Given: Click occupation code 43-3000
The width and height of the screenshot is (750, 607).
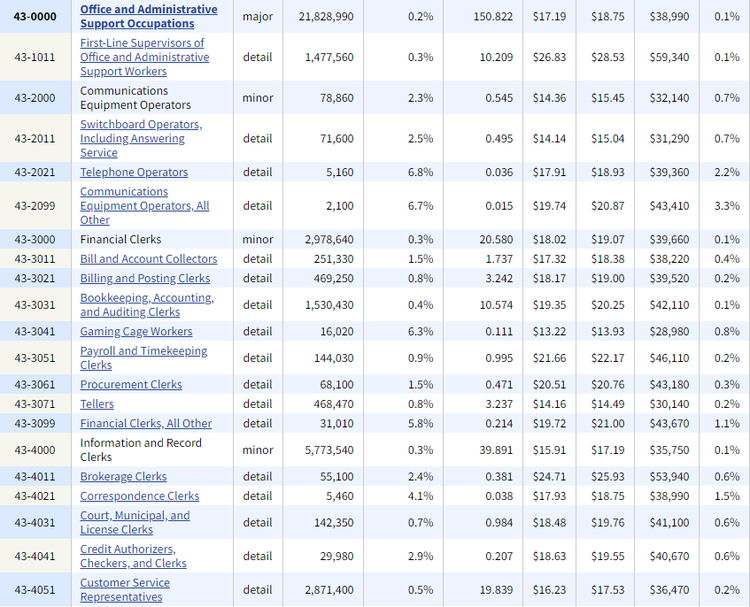Looking at the screenshot, I should 35,240.
